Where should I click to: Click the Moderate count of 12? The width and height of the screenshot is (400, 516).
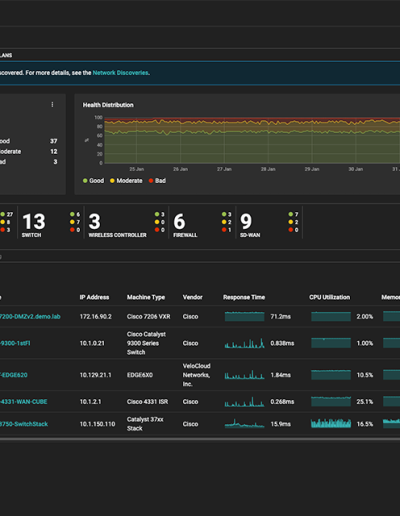54,152
